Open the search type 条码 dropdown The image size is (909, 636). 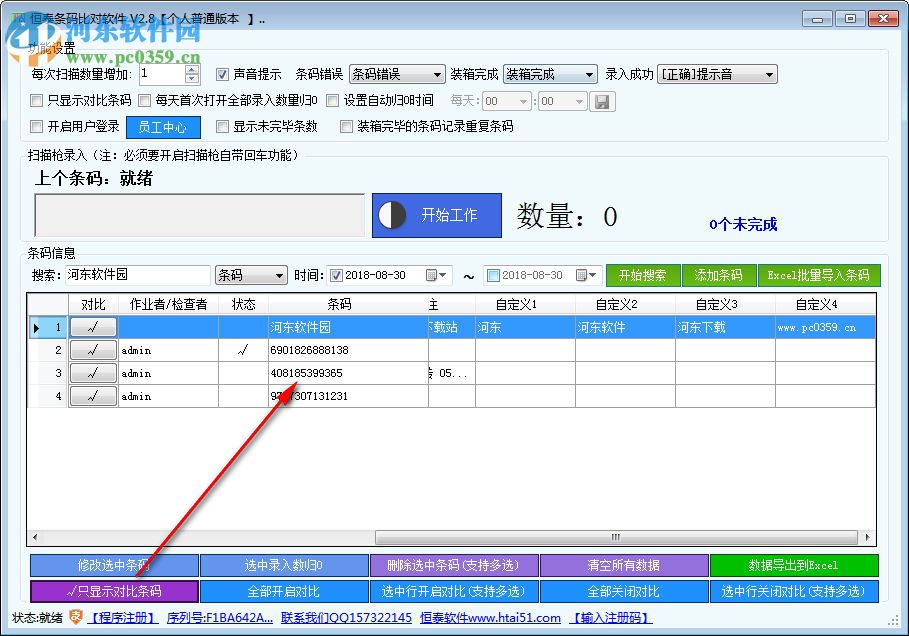click(251, 274)
